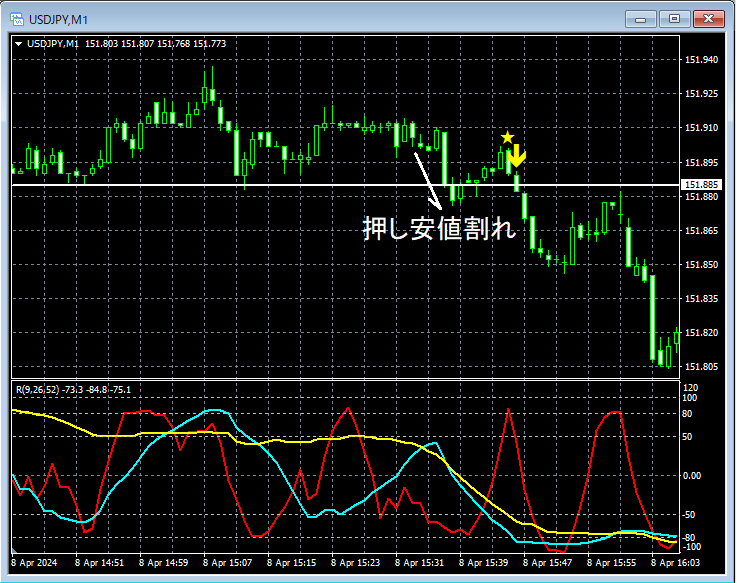Click the 151.835 price scale value
The height and width of the screenshot is (583, 737).
coord(701,299)
